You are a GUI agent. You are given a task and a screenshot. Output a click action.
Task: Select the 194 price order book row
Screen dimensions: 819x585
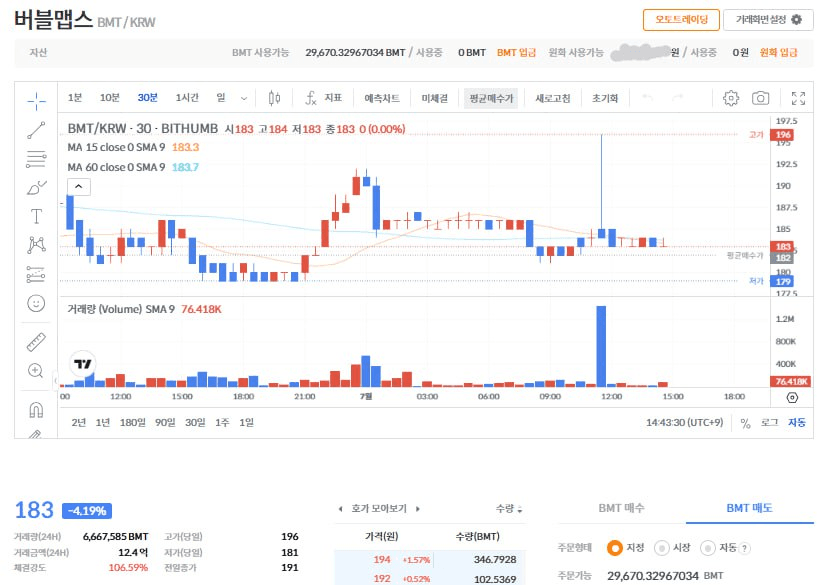tap(430, 560)
